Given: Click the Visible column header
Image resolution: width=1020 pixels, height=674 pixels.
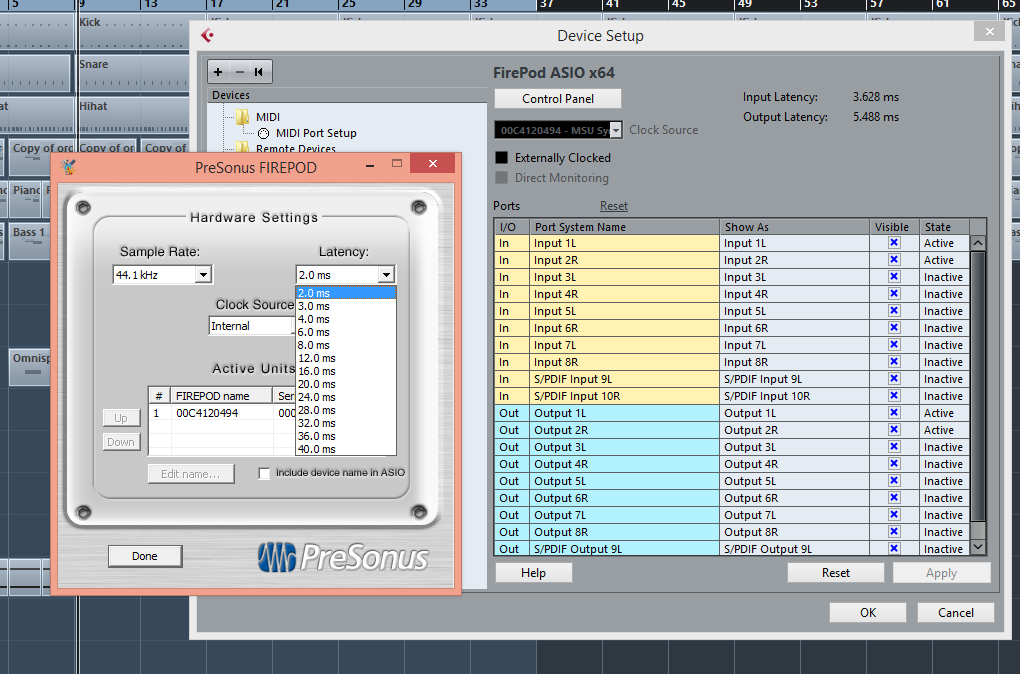Looking at the screenshot, I should click(892, 226).
